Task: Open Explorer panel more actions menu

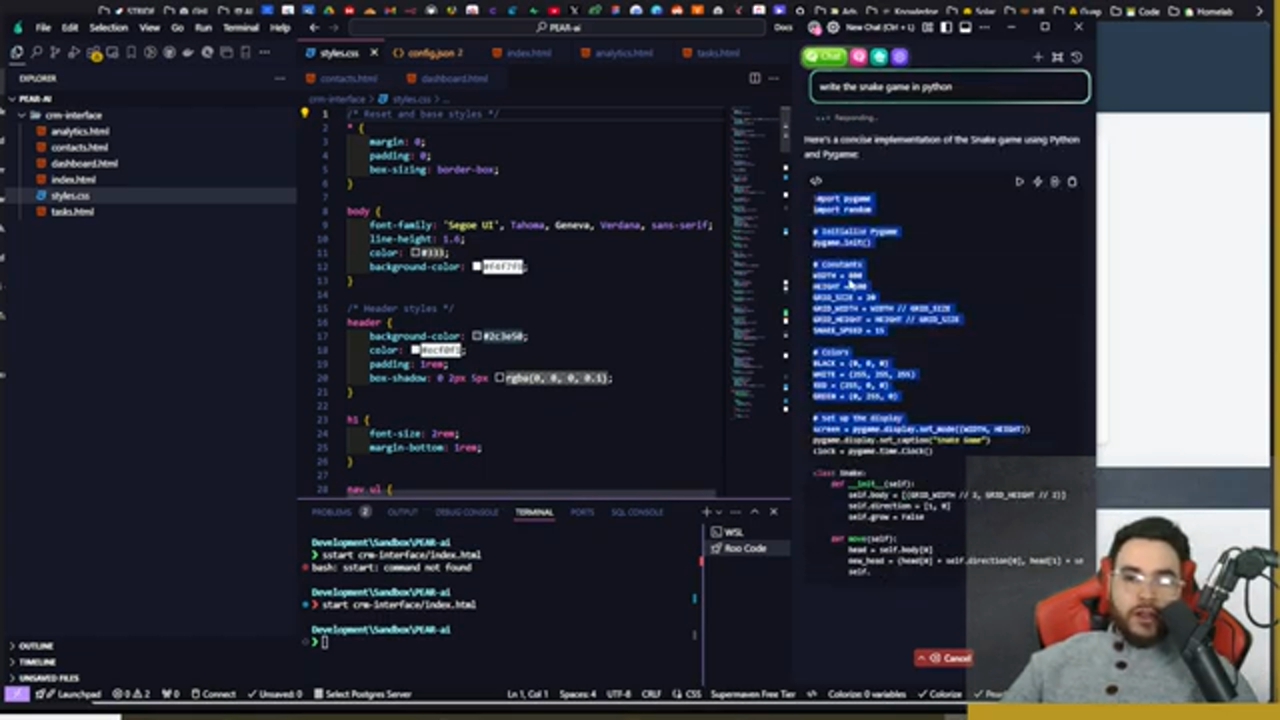Action: [280, 78]
